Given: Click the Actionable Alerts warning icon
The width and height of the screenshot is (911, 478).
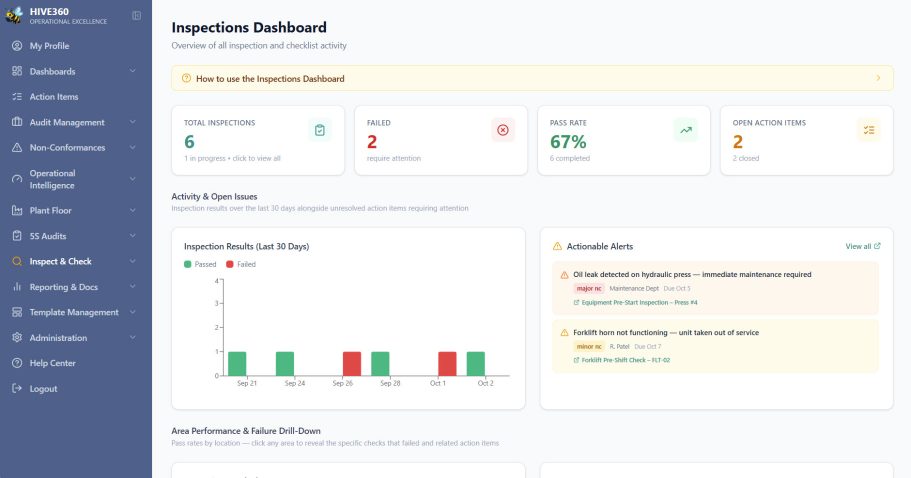Looking at the screenshot, I should pos(557,246).
